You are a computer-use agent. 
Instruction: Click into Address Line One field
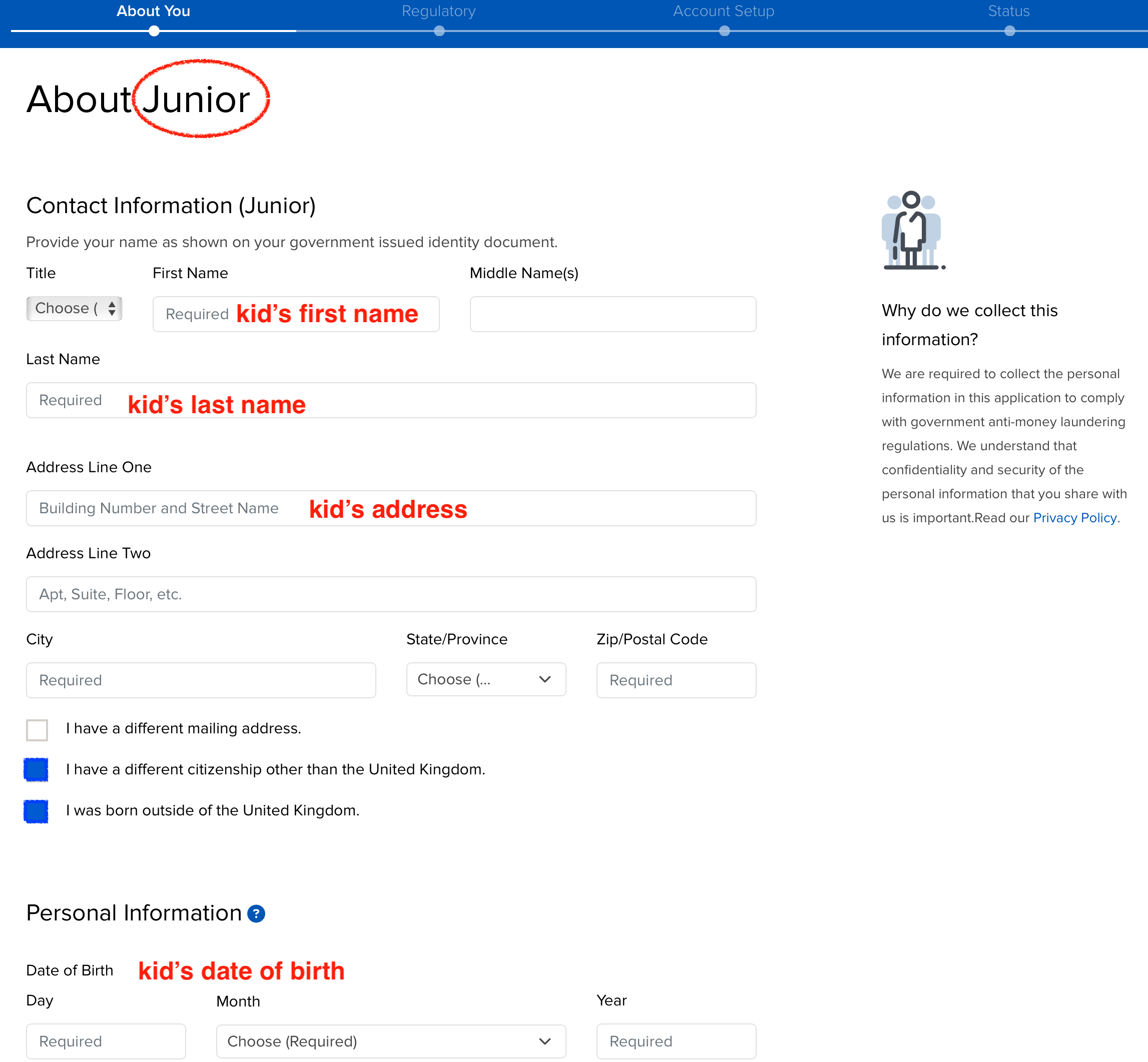(391, 509)
